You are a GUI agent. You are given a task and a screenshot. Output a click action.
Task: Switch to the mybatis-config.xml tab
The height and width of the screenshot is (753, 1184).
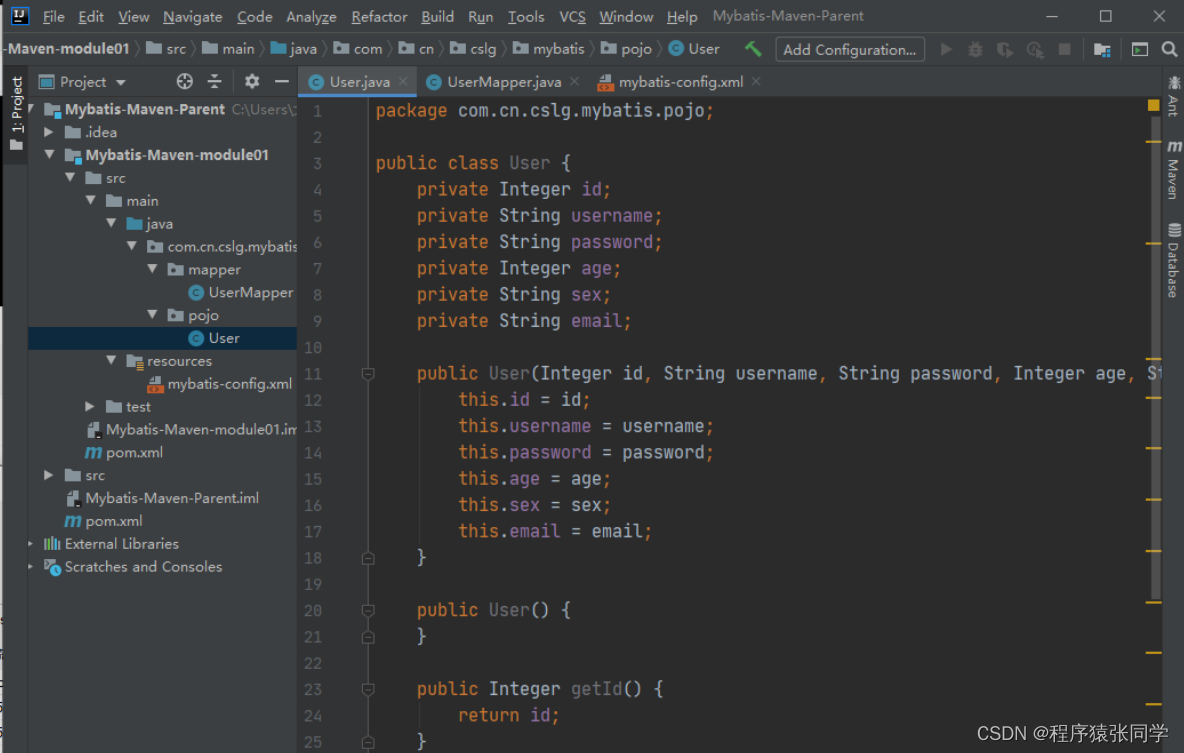point(680,82)
